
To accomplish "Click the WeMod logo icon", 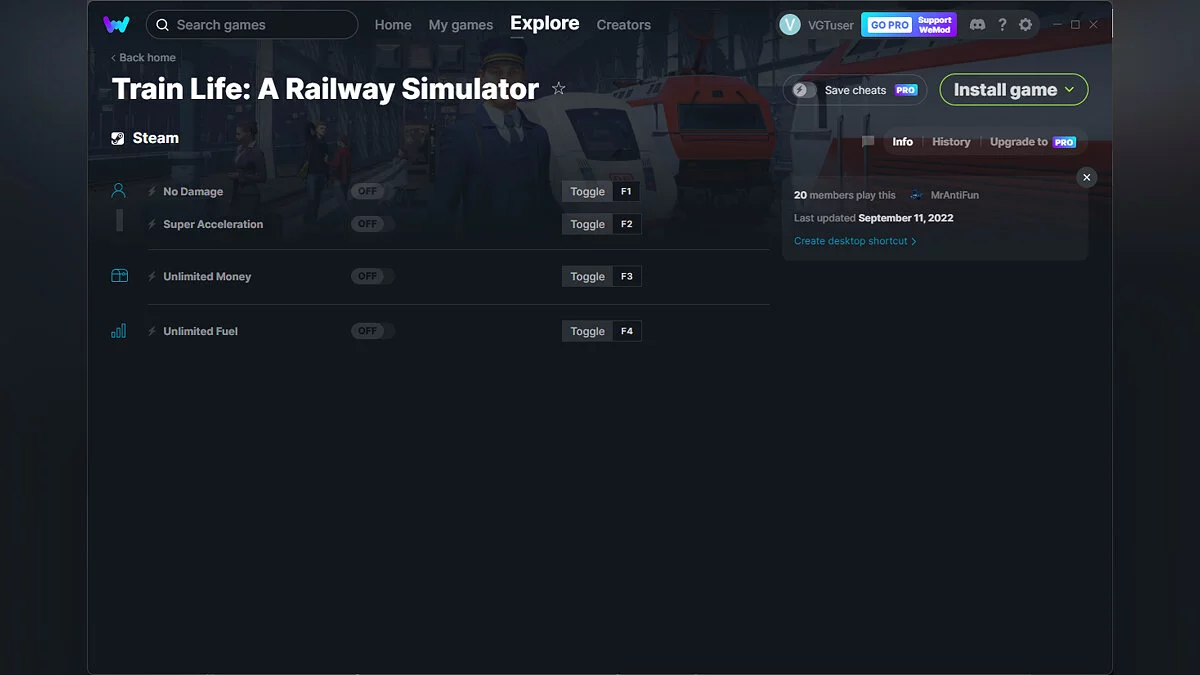I will [116, 24].
